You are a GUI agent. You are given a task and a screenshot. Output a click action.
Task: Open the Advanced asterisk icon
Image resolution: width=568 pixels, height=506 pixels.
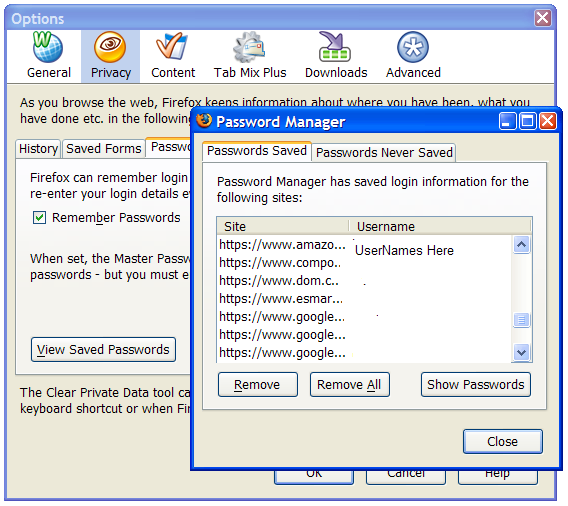pos(413,47)
